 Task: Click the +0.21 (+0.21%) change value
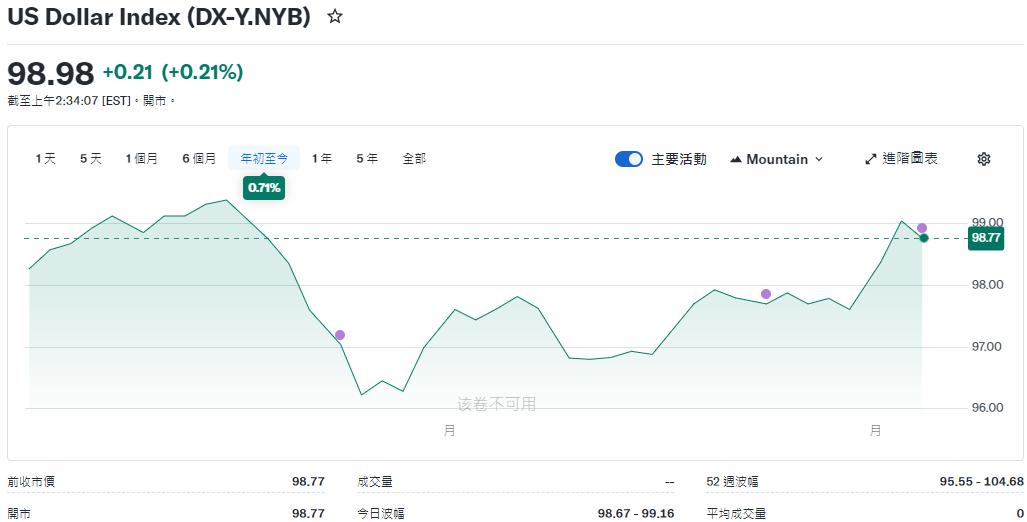click(x=173, y=72)
